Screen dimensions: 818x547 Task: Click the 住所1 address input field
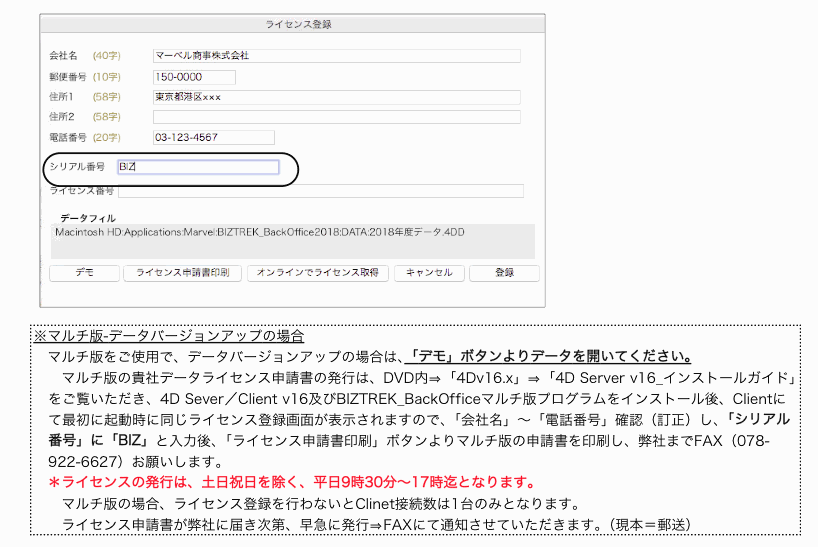336,97
